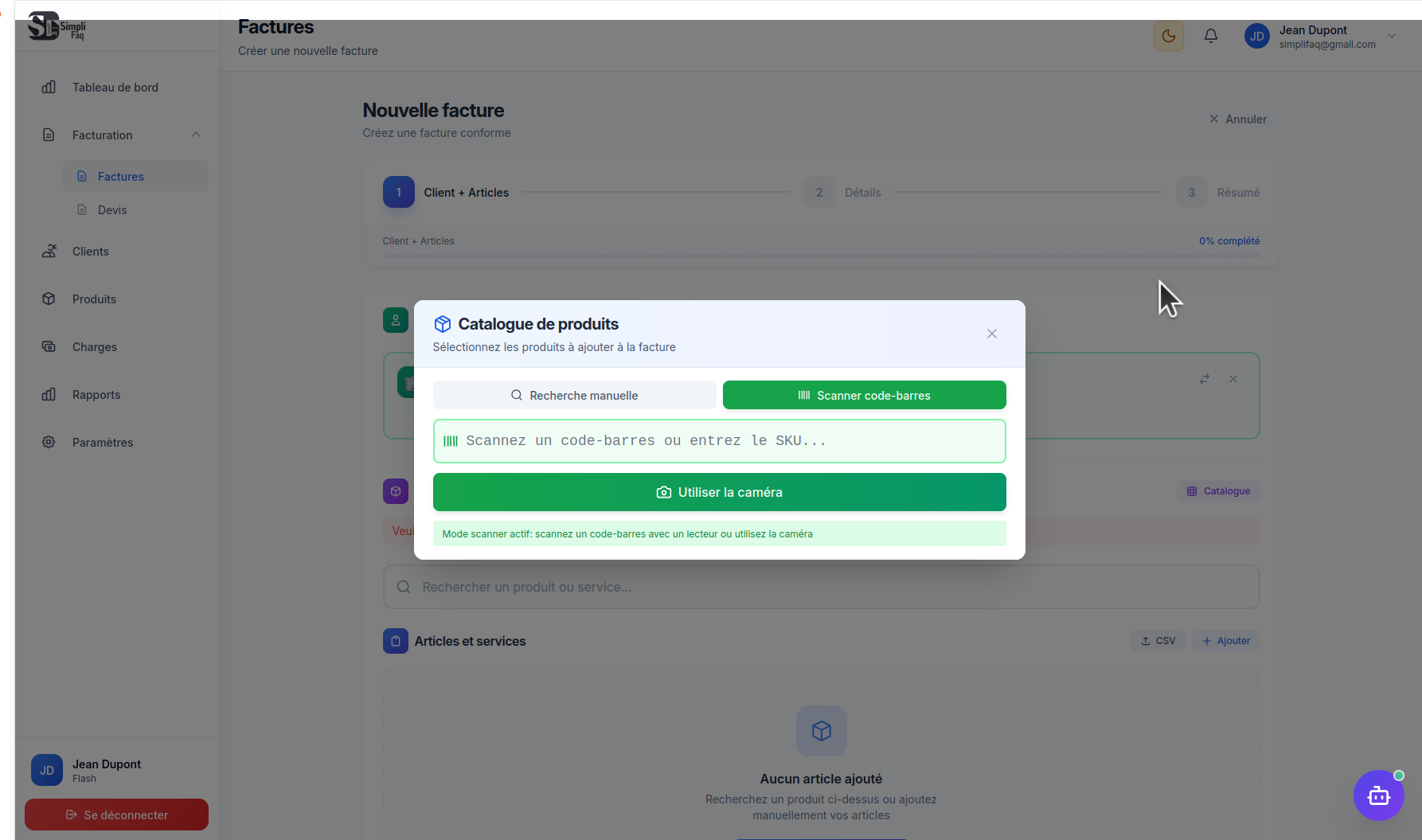Click the Charges icon in sidebar
The width and height of the screenshot is (1422, 840).
coord(49,346)
